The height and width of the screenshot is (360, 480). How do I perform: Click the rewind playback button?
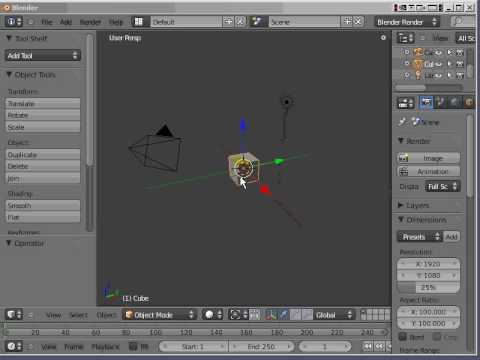click(380, 346)
